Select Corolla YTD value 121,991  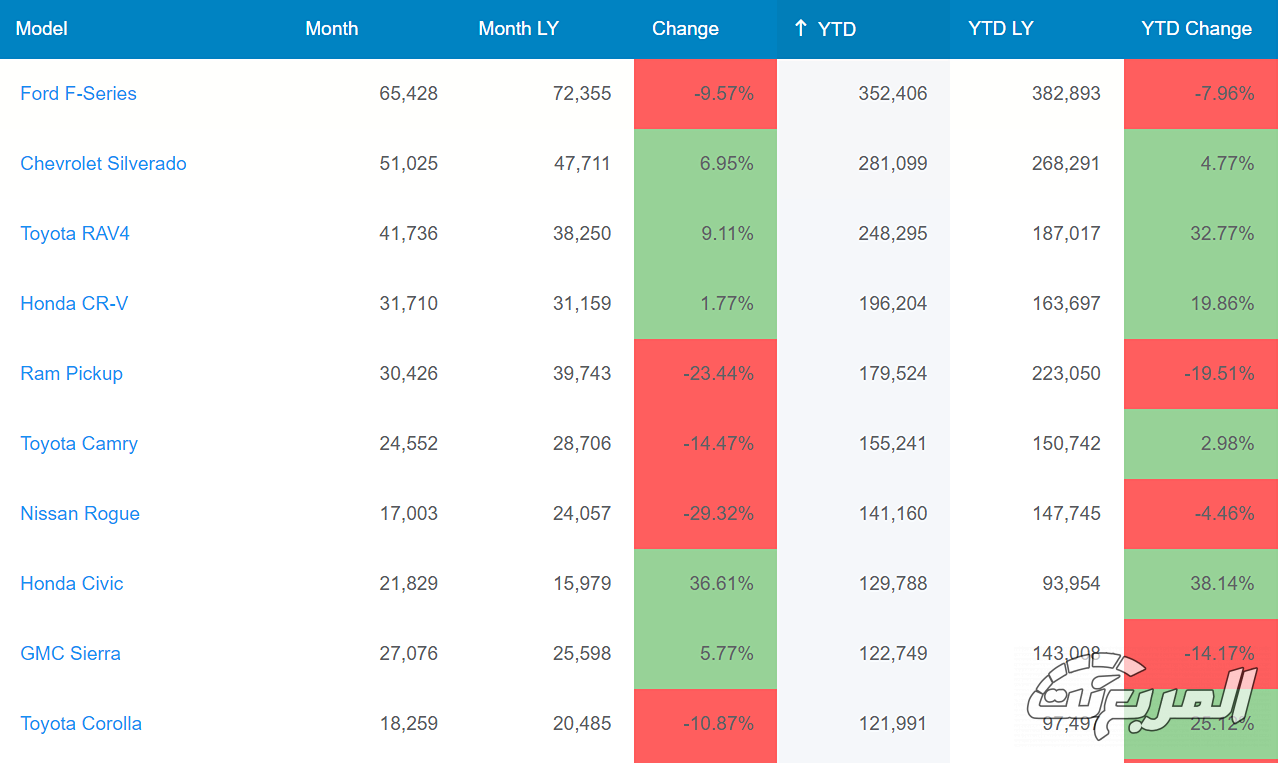893,723
